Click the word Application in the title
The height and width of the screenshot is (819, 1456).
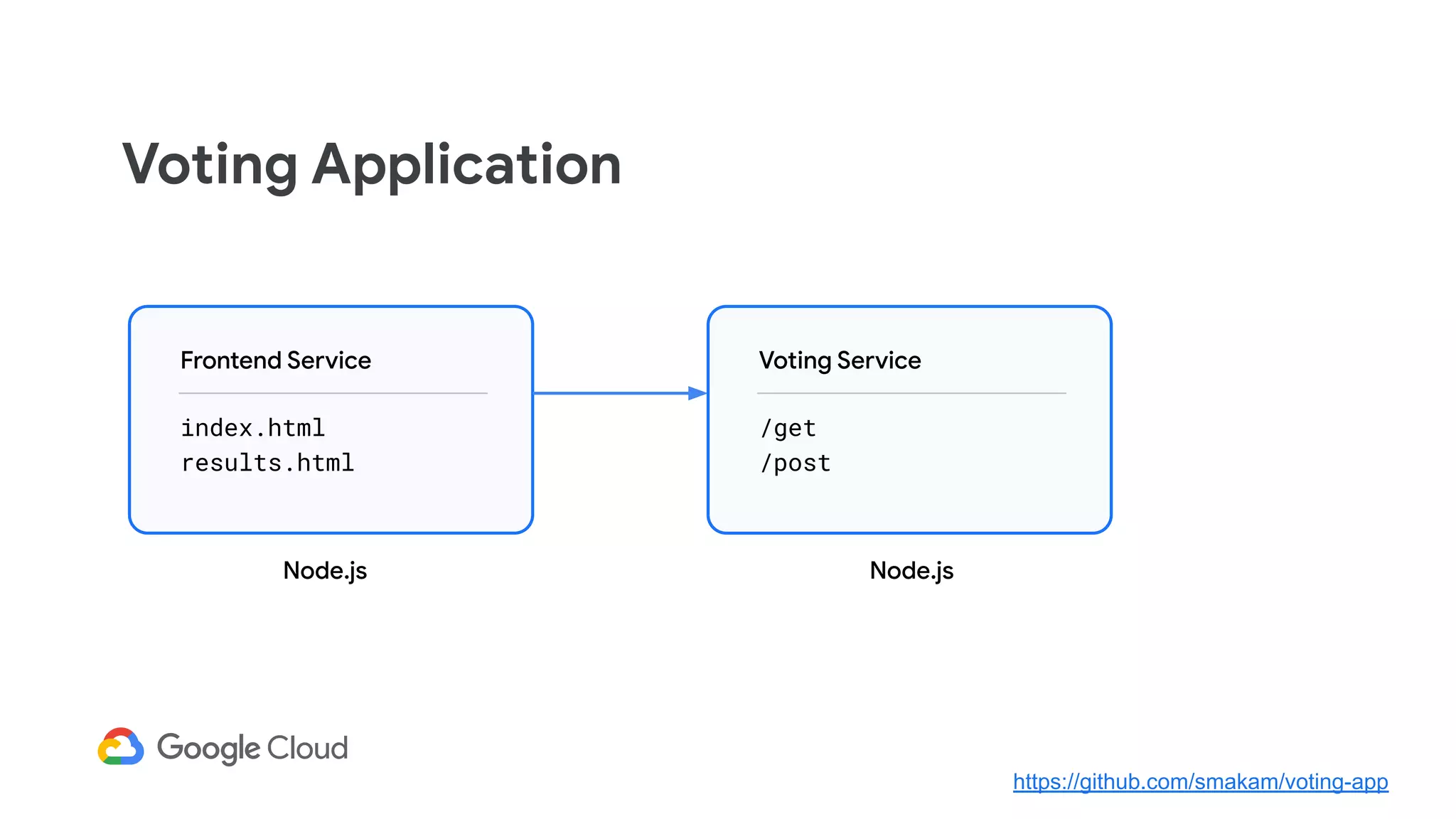point(466,165)
